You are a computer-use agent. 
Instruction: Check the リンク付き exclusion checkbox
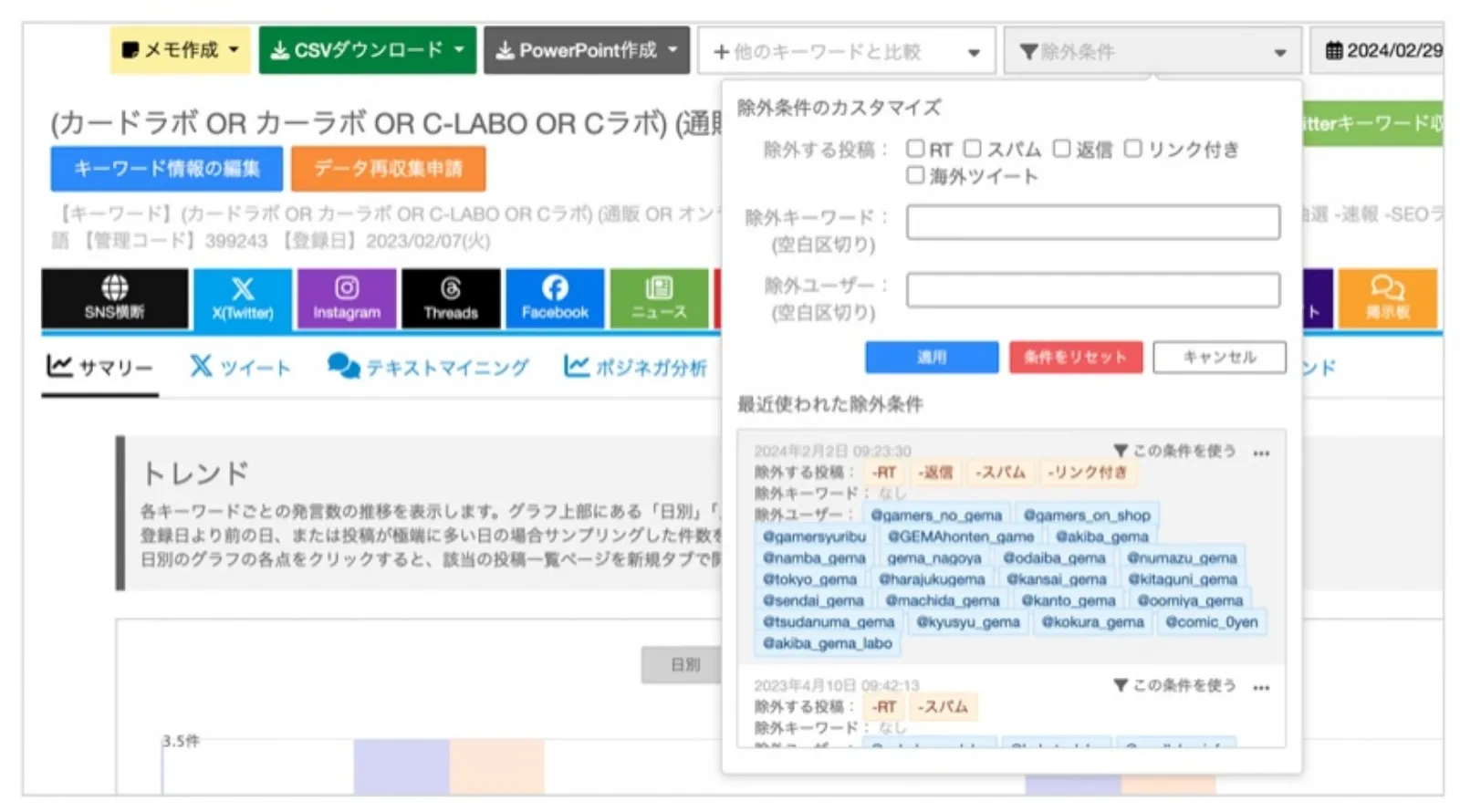(x=1132, y=149)
